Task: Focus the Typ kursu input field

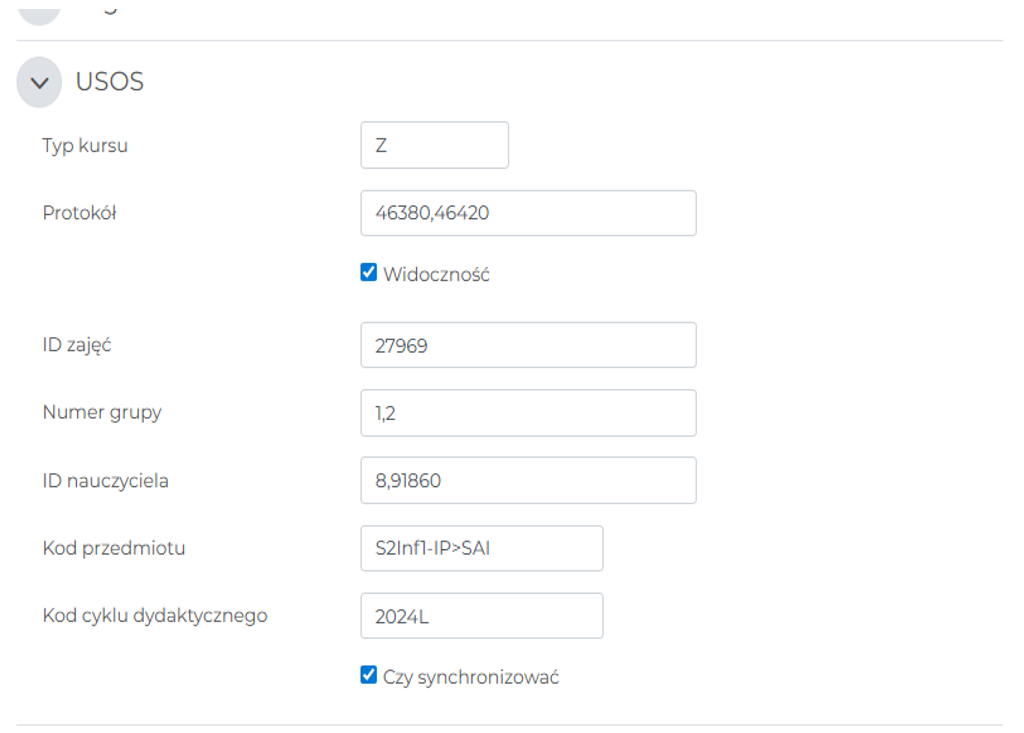Action: [434, 145]
